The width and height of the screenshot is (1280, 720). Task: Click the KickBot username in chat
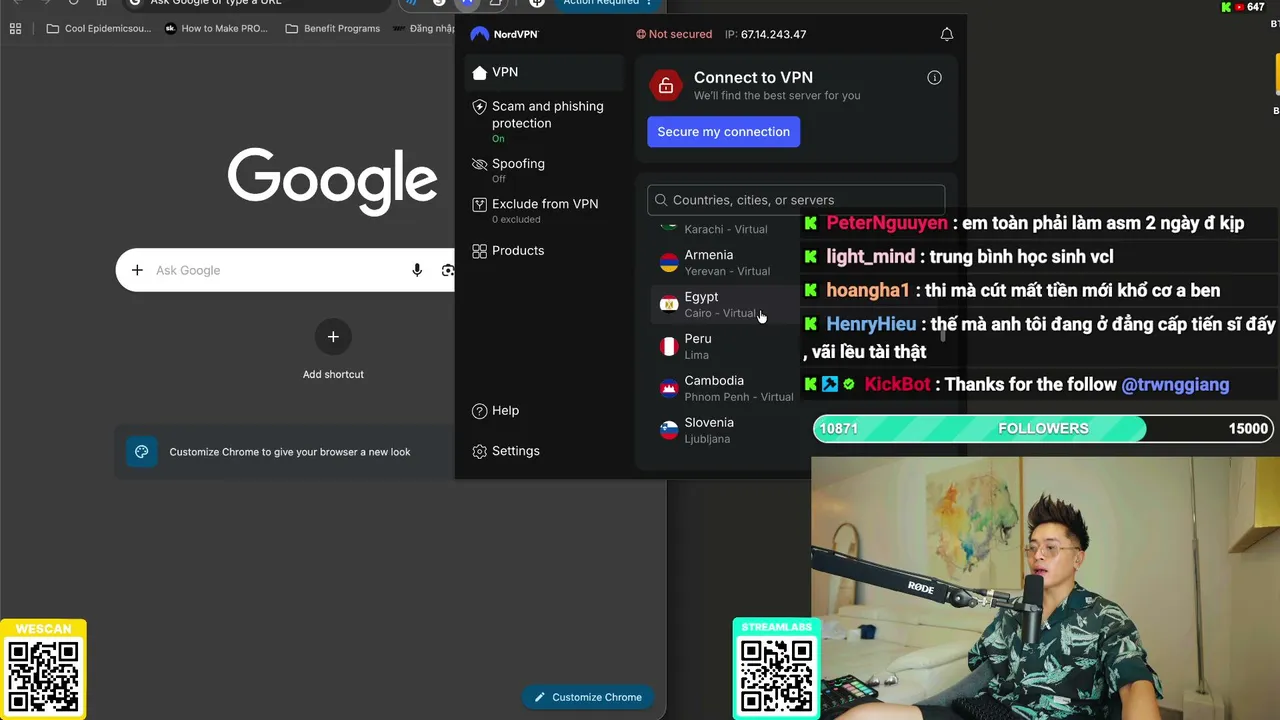coord(897,385)
